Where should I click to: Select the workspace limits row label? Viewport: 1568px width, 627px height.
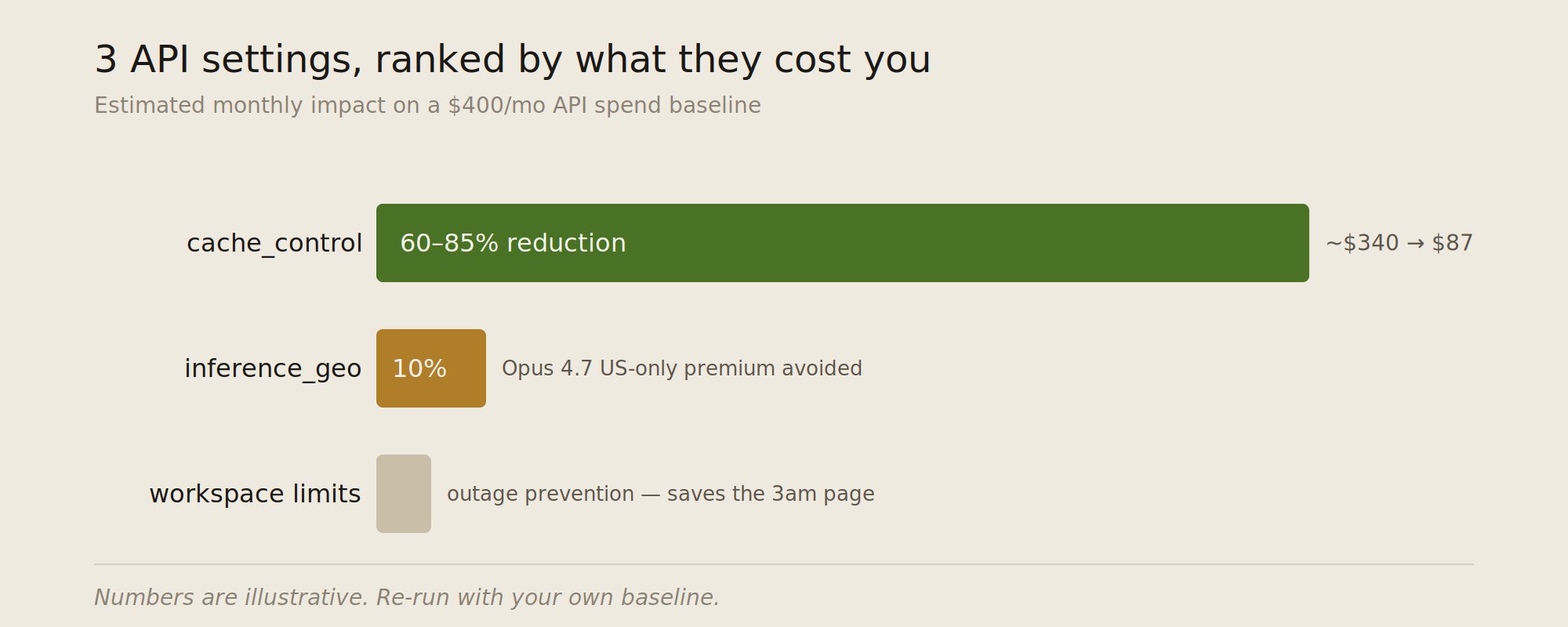[255, 494]
